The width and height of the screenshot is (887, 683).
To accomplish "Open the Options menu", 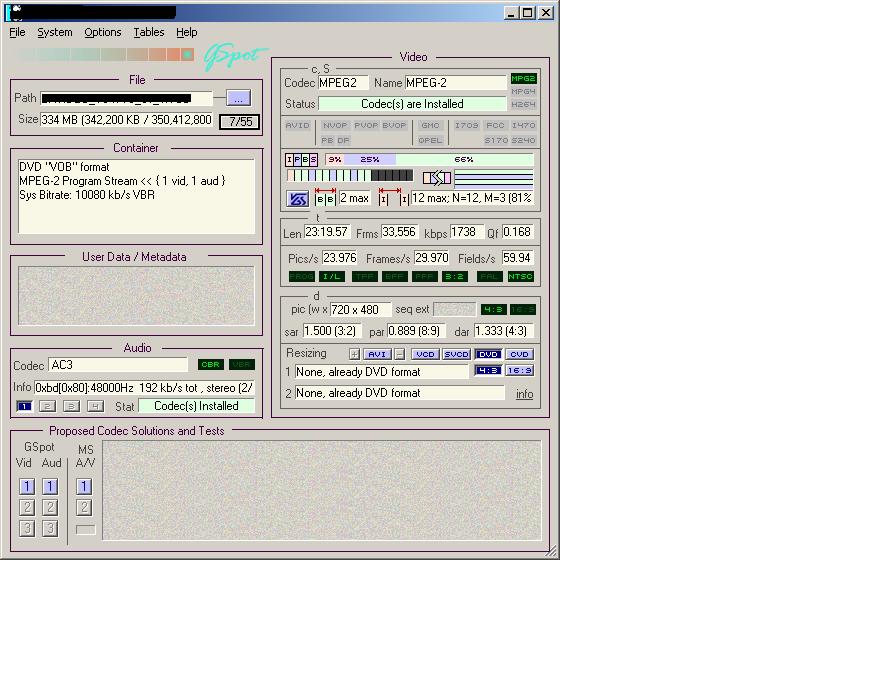I will [102, 32].
